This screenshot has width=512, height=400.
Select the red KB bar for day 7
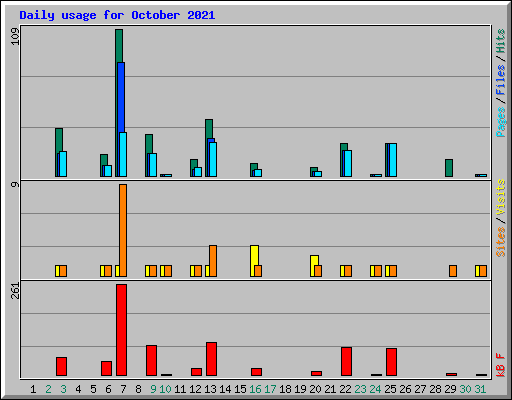[x=121, y=330]
